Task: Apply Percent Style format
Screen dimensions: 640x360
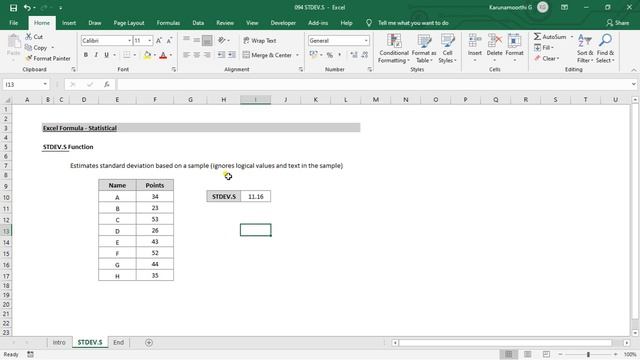Action: tap(330, 55)
